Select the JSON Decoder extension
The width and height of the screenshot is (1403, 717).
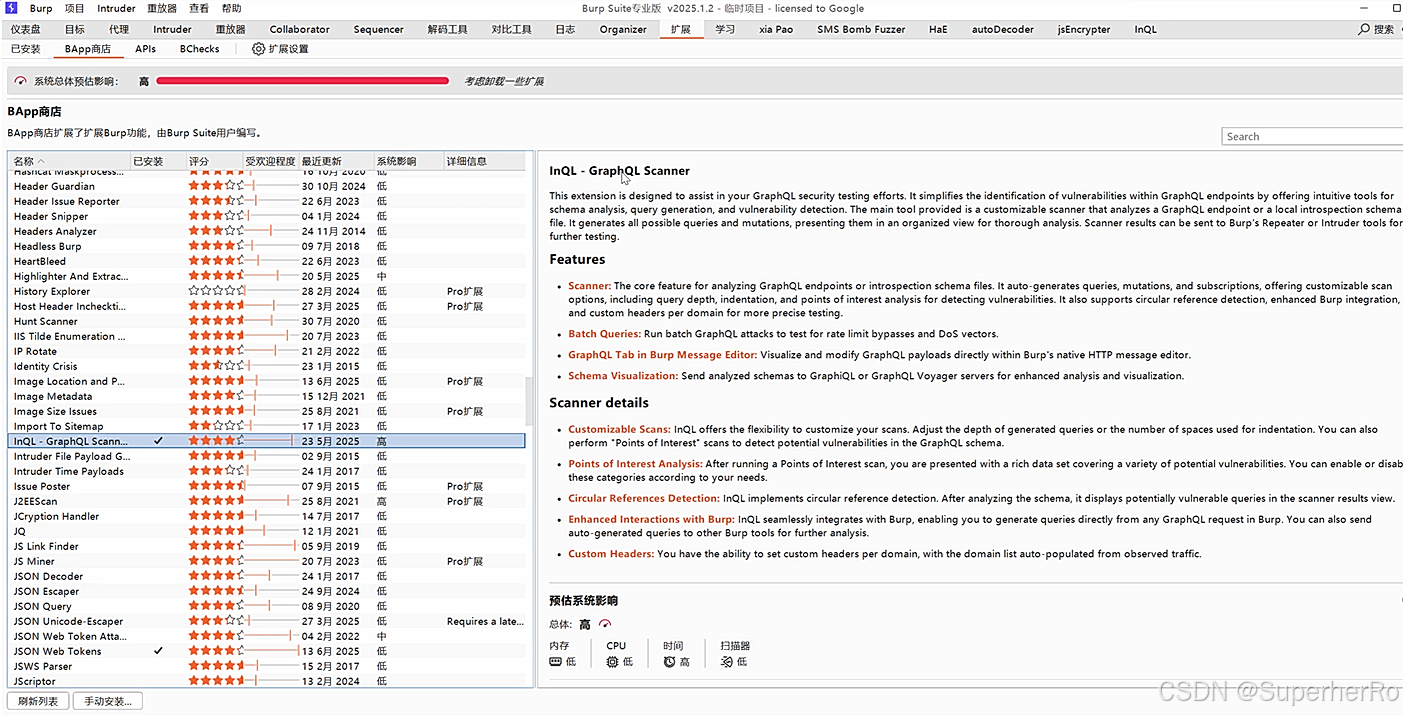[266, 576]
